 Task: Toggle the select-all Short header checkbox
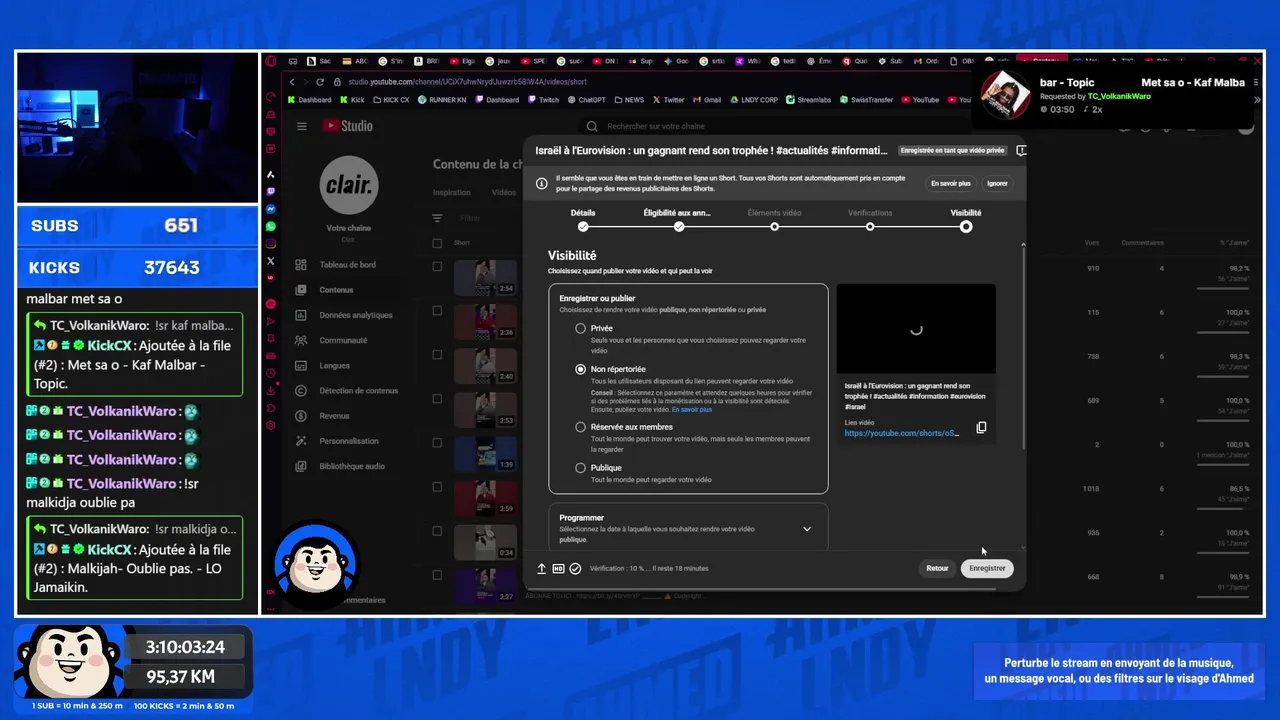tap(437, 243)
